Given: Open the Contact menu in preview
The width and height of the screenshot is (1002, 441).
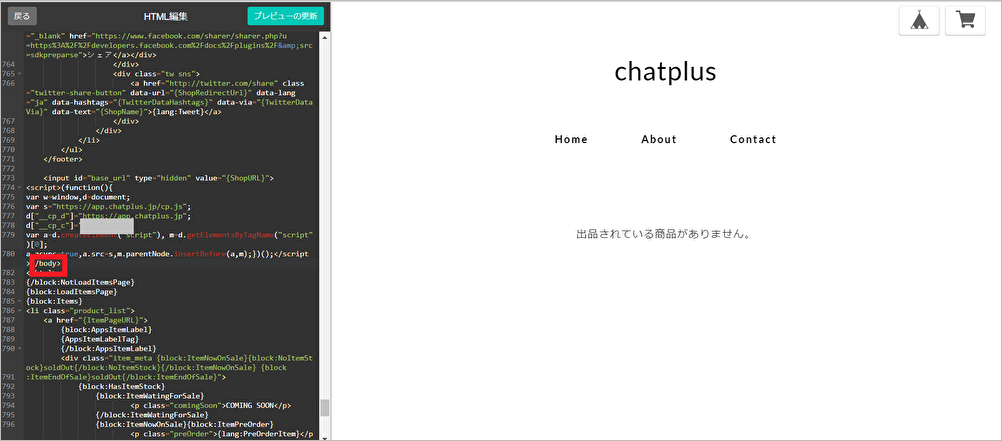Looking at the screenshot, I should [x=753, y=139].
